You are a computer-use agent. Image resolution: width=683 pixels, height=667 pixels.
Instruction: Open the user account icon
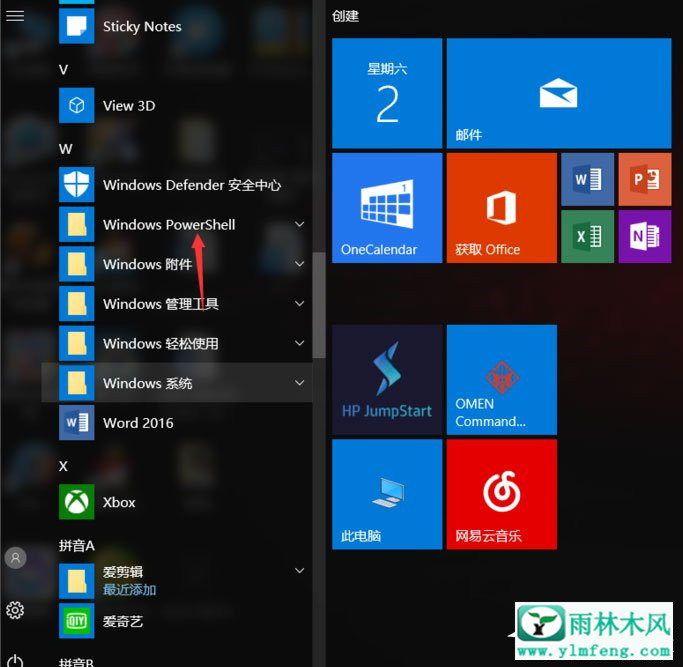[15, 558]
